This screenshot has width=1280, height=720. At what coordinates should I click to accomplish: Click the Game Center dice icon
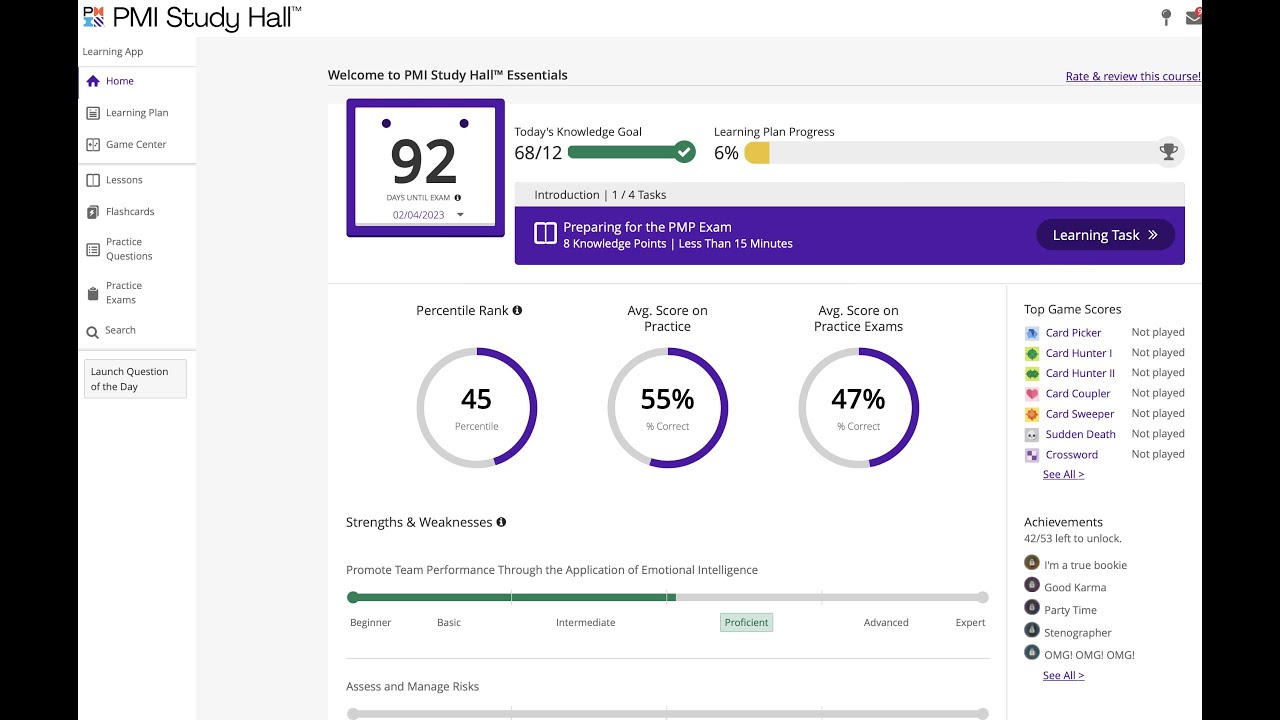point(93,144)
